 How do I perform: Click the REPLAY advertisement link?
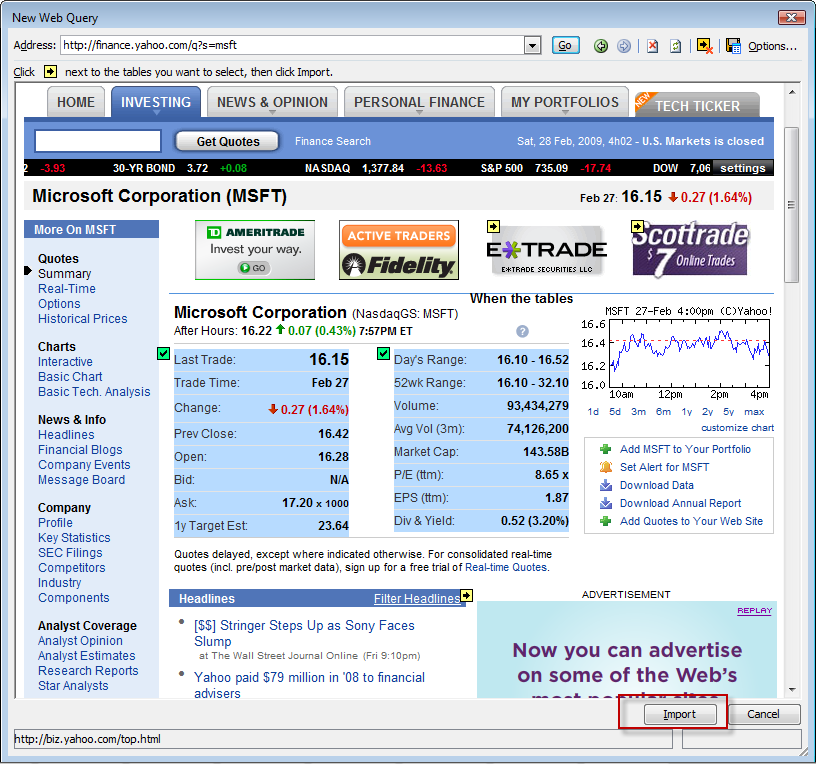[x=755, y=610]
